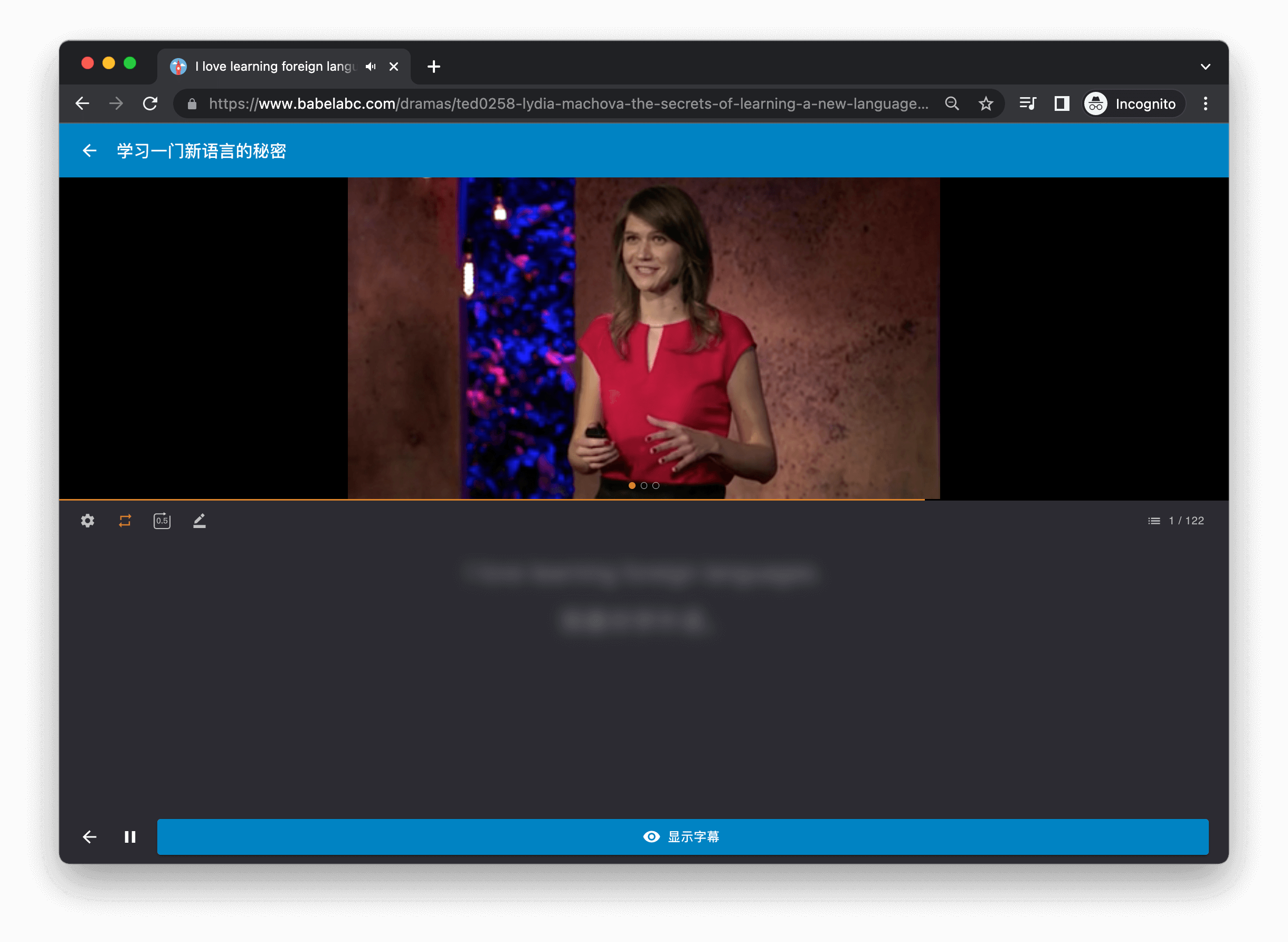This screenshot has height=942, width=1288.
Task: Navigate to previous card with back arrow
Action: point(89,837)
